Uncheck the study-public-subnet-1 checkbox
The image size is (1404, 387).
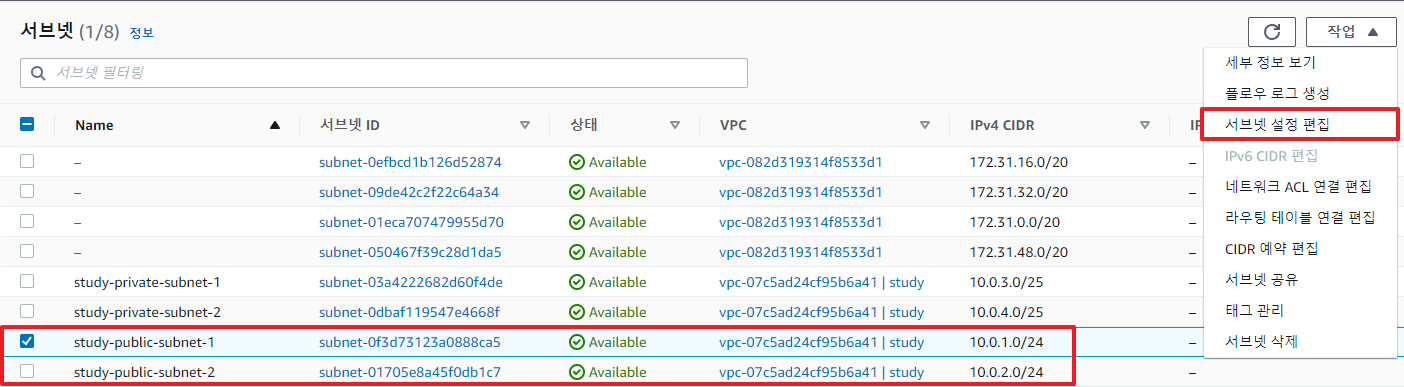27,341
